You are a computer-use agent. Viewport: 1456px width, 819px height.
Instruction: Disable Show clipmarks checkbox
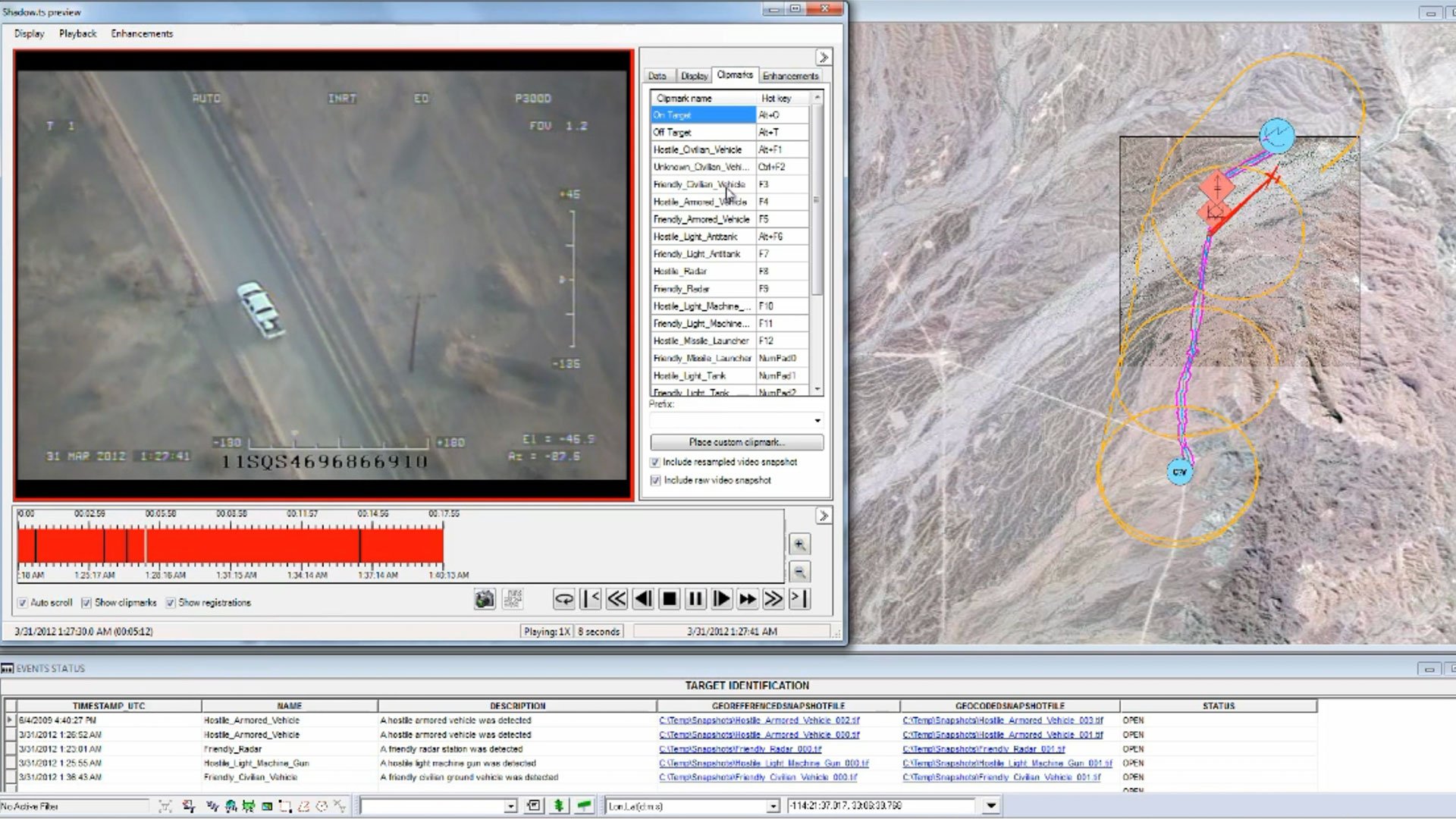pos(86,603)
